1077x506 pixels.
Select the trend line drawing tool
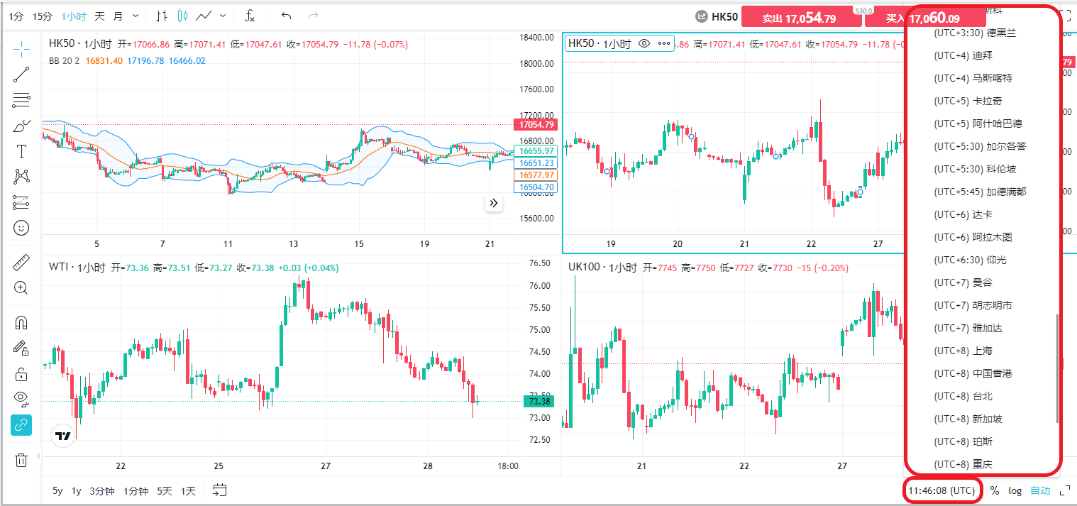click(21, 74)
